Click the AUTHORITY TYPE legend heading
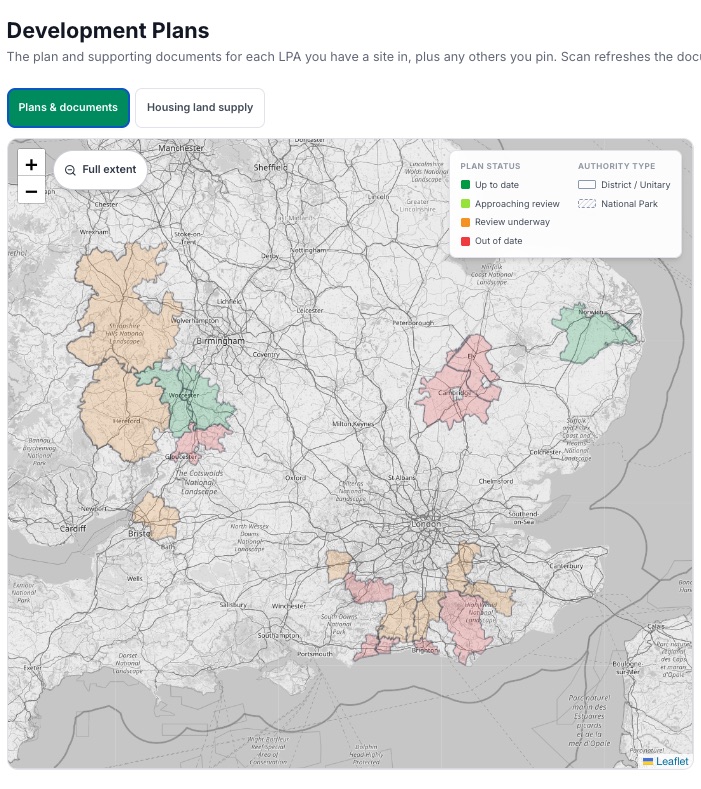701x789 pixels. coord(616,166)
